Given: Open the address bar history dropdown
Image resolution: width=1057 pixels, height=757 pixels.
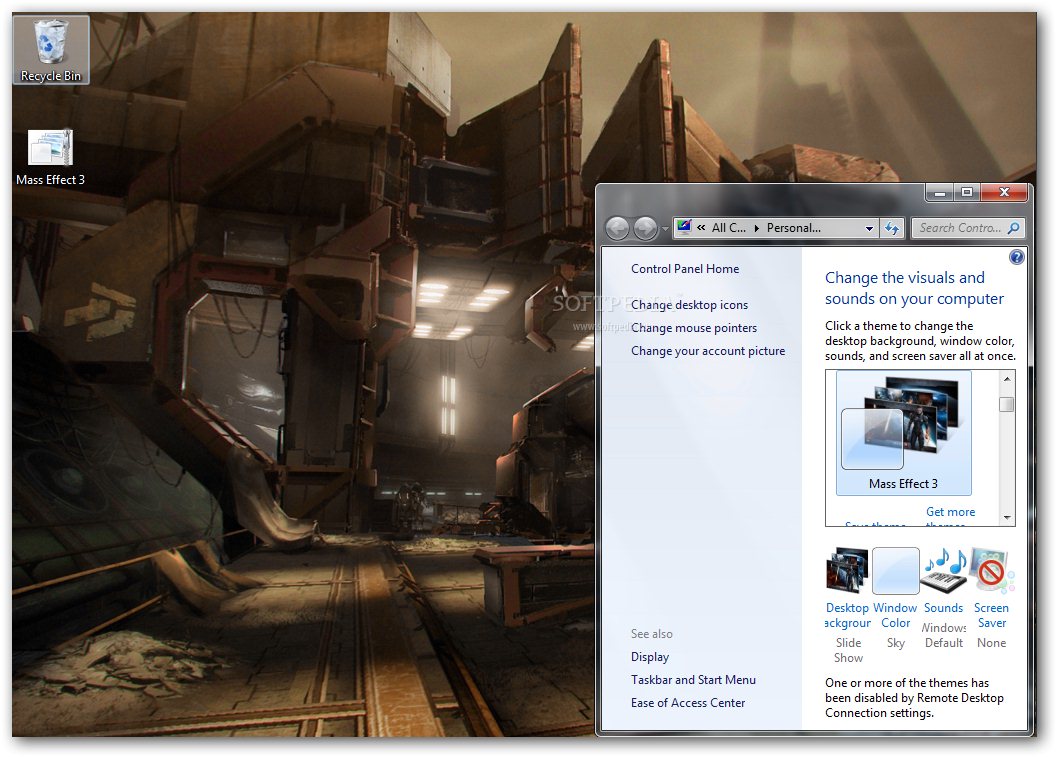Looking at the screenshot, I should [x=869, y=229].
